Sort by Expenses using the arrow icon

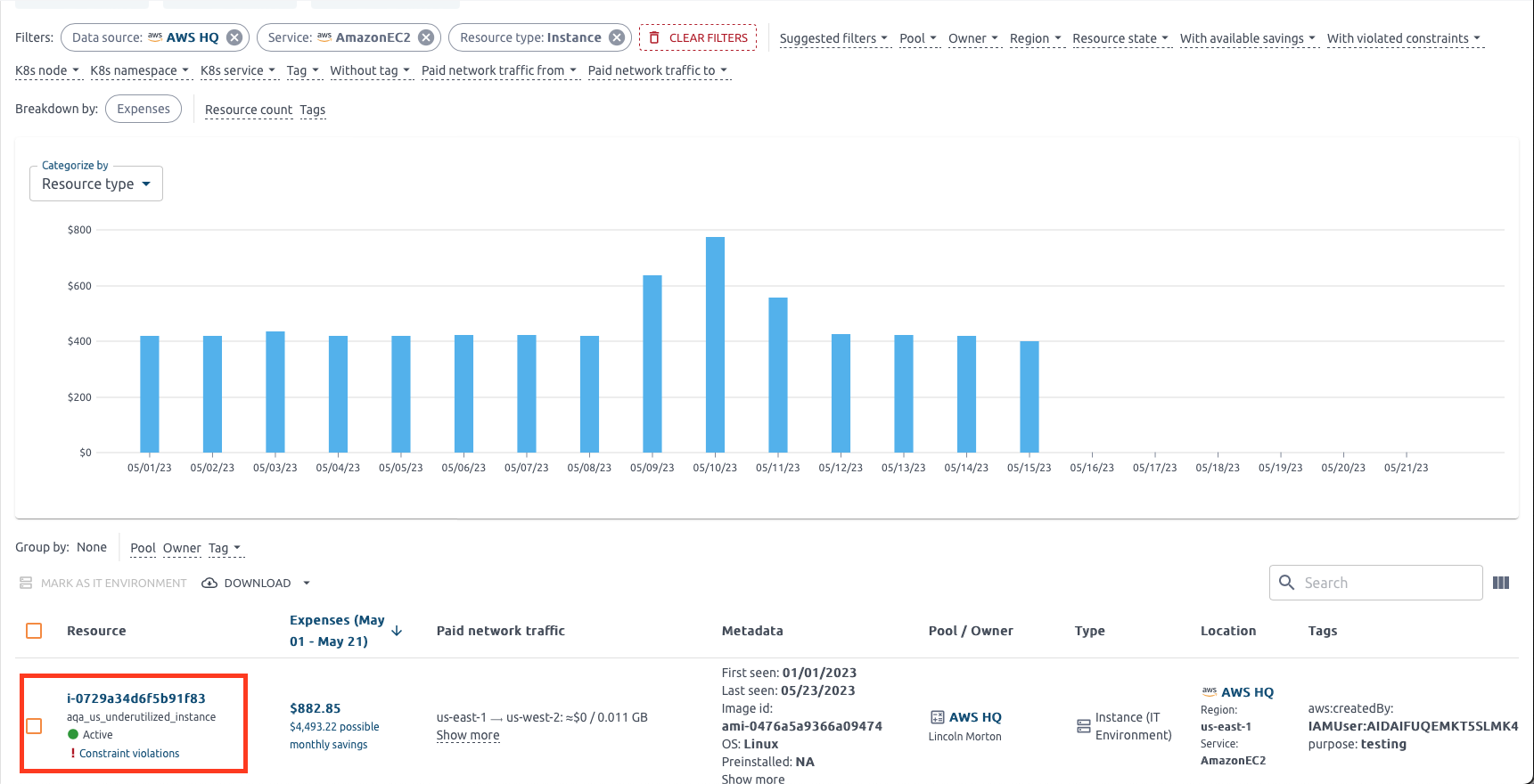coord(398,631)
